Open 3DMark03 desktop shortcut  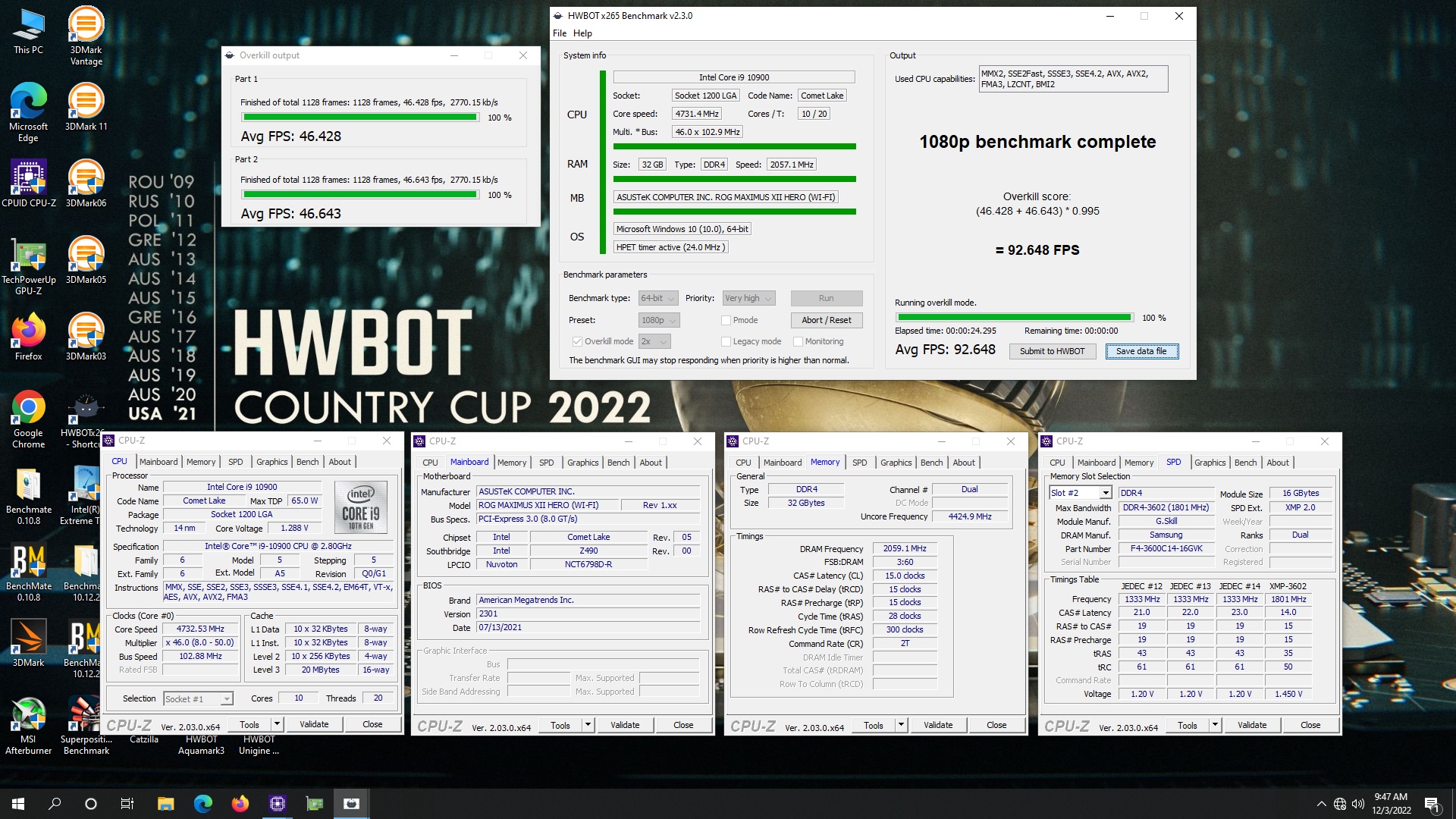86,337
